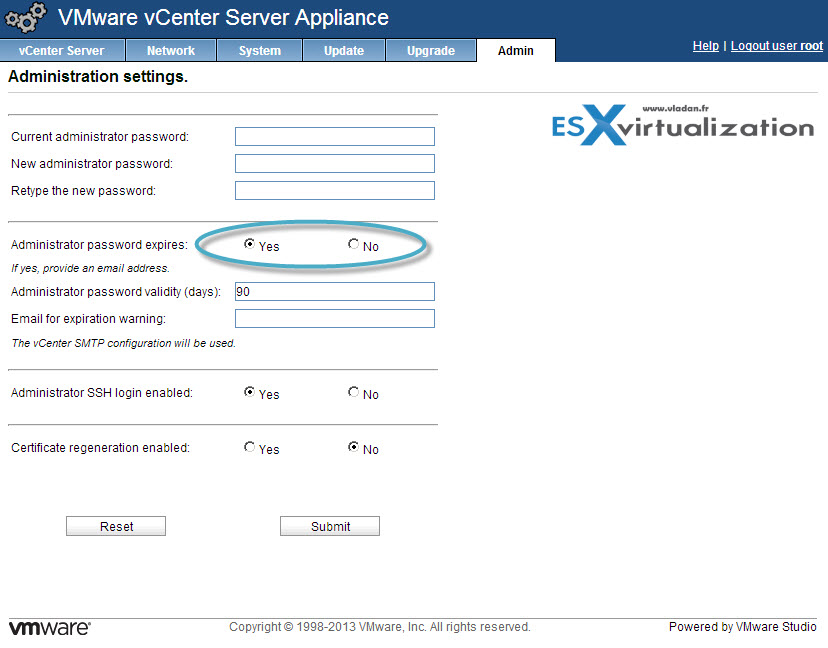Screen dimensions: 828x648
Task: Click the 'New administrator password:' label
Action: (x=92, y=164)
